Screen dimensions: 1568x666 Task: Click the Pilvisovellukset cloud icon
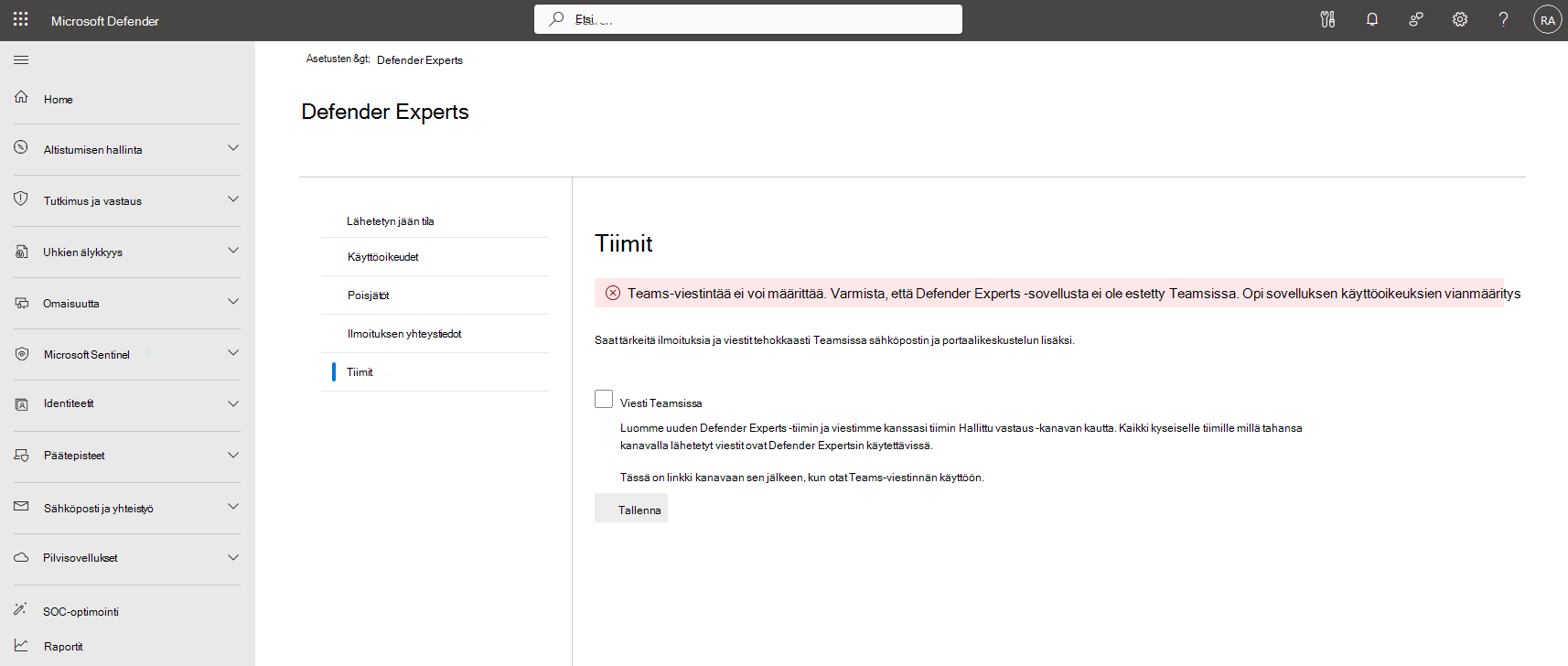pyautogui.click(x=21, y=557)
